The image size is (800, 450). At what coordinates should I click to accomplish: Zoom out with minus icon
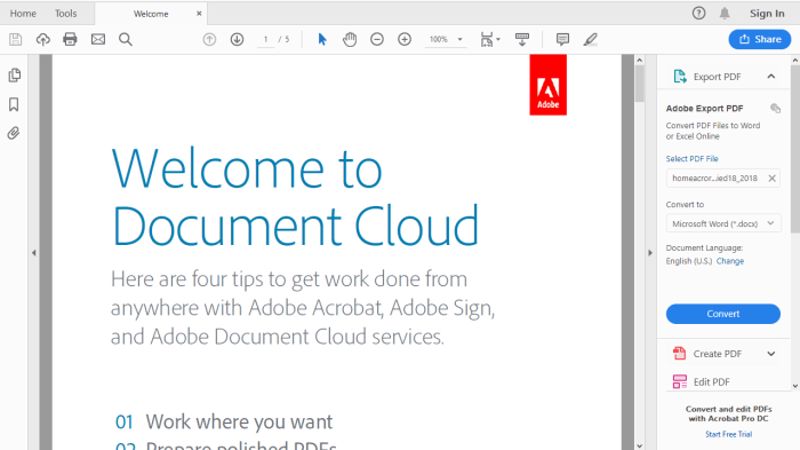click(x=377, y=39)
